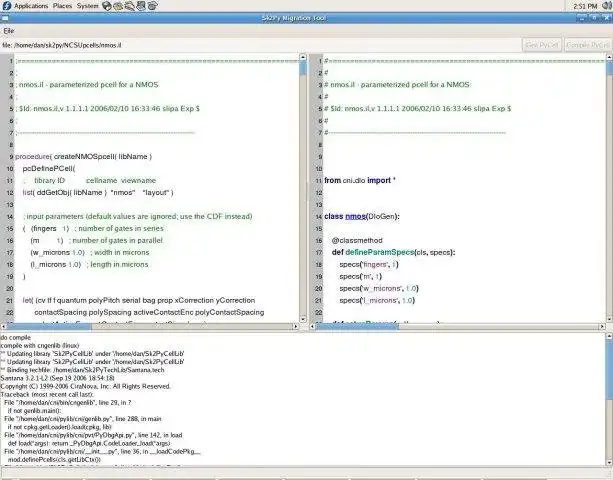This screenshot has width=613, height=480.
Task: Click '; nmos.il - parameterized pcell' comment in left pane
Action: [87, 85]
